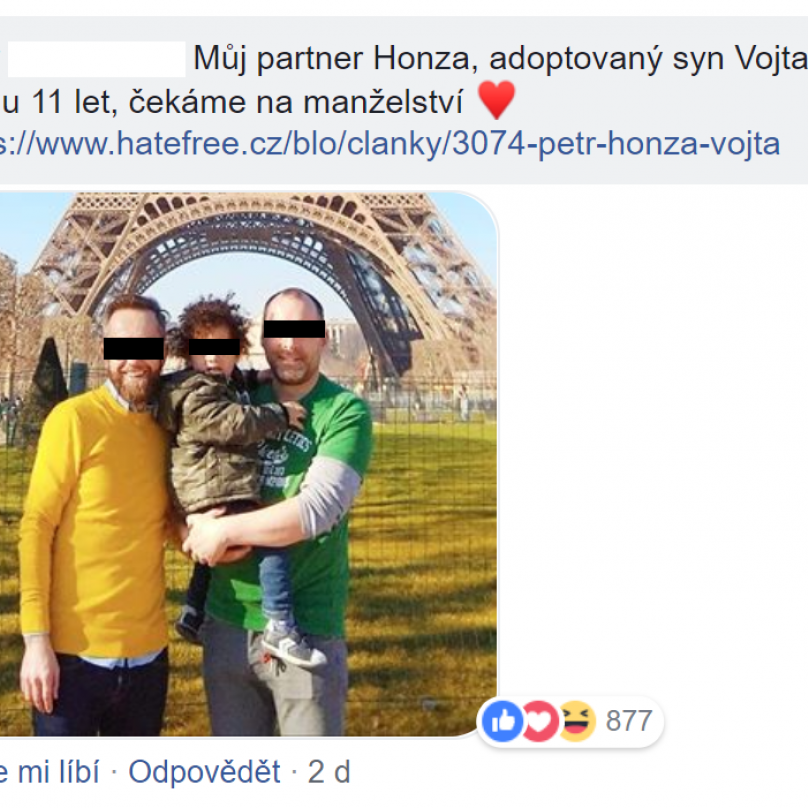Open the 877 reactions count list
This screenshot has width=808, height=808.
click(629, 720)
